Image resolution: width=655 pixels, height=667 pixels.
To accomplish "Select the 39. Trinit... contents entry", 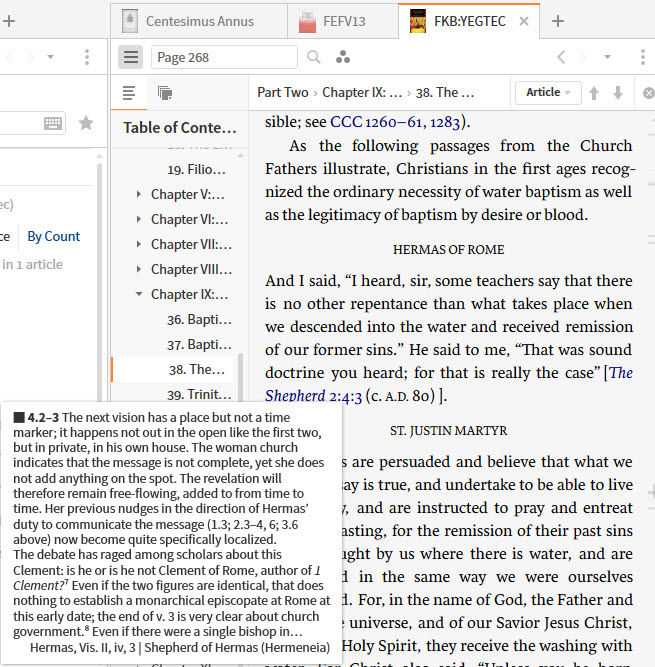I will coord(199,394).
